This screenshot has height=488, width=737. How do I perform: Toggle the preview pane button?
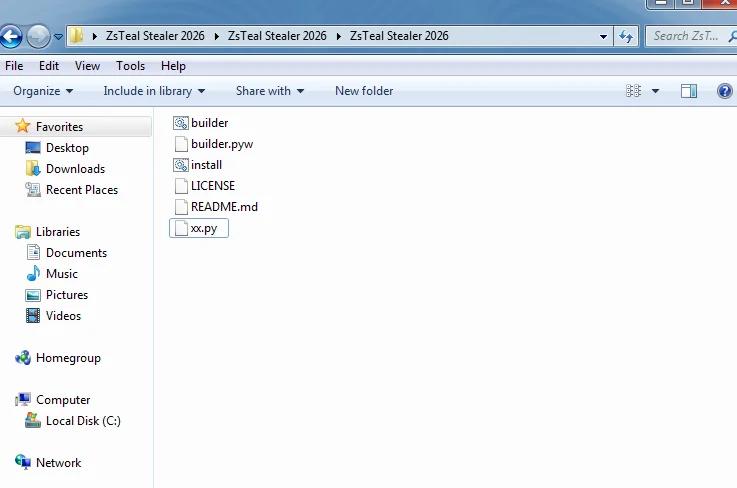pos(689,91)
